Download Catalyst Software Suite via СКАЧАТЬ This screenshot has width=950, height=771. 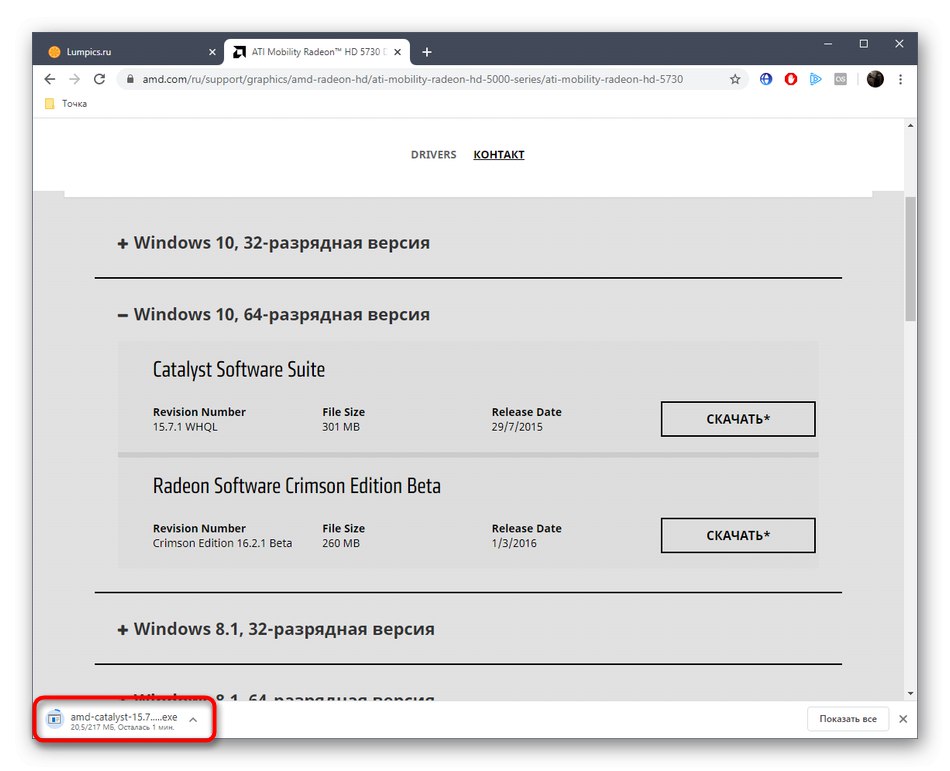(x=738, y=419)
